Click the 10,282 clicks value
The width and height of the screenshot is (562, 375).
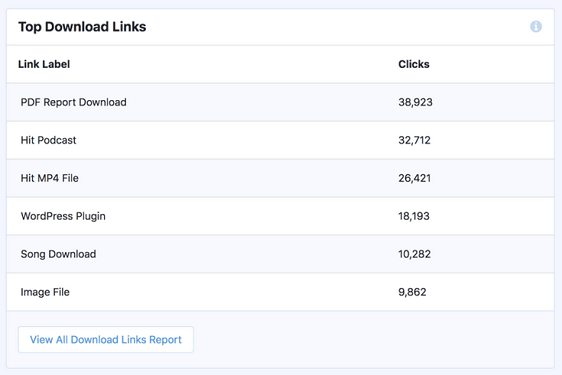click(x=415, y=254)
